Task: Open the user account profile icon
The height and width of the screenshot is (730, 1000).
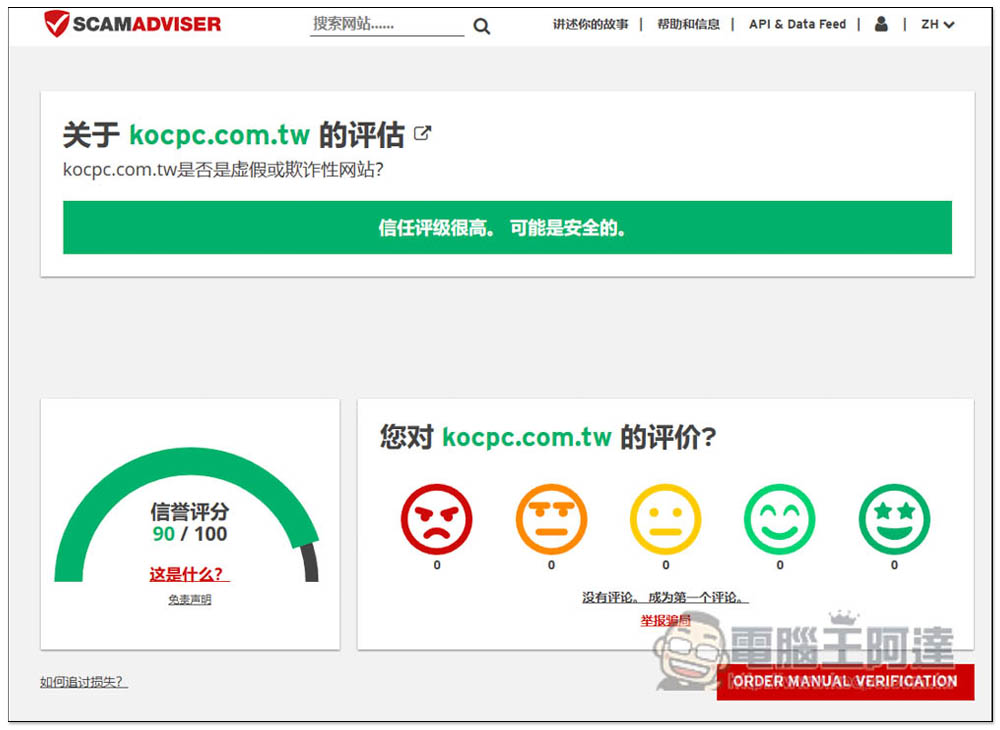Action: (x=881, y=24)
